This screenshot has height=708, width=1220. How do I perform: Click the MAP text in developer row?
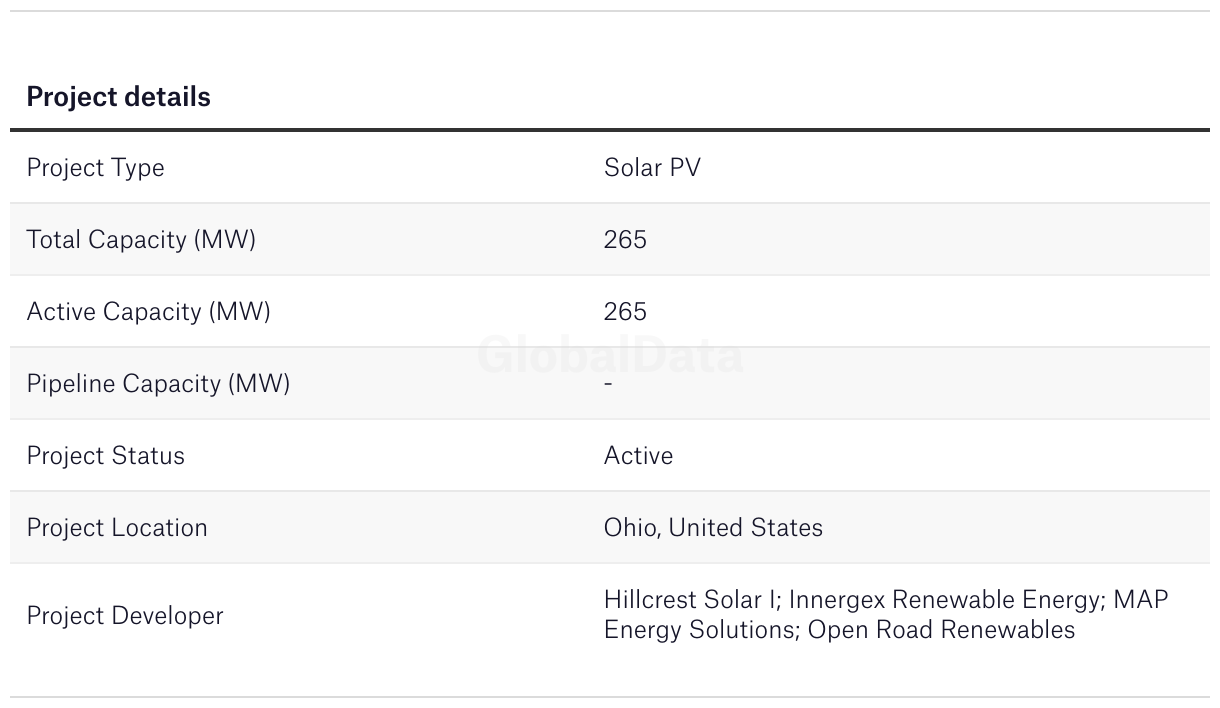click(1140, 600)
